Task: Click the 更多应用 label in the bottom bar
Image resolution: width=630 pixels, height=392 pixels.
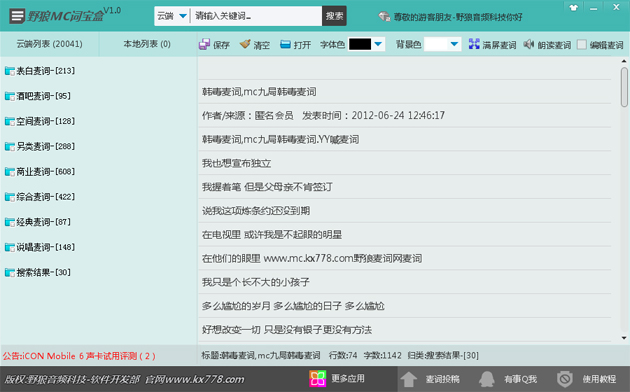Action: click(x=348, y=378)
